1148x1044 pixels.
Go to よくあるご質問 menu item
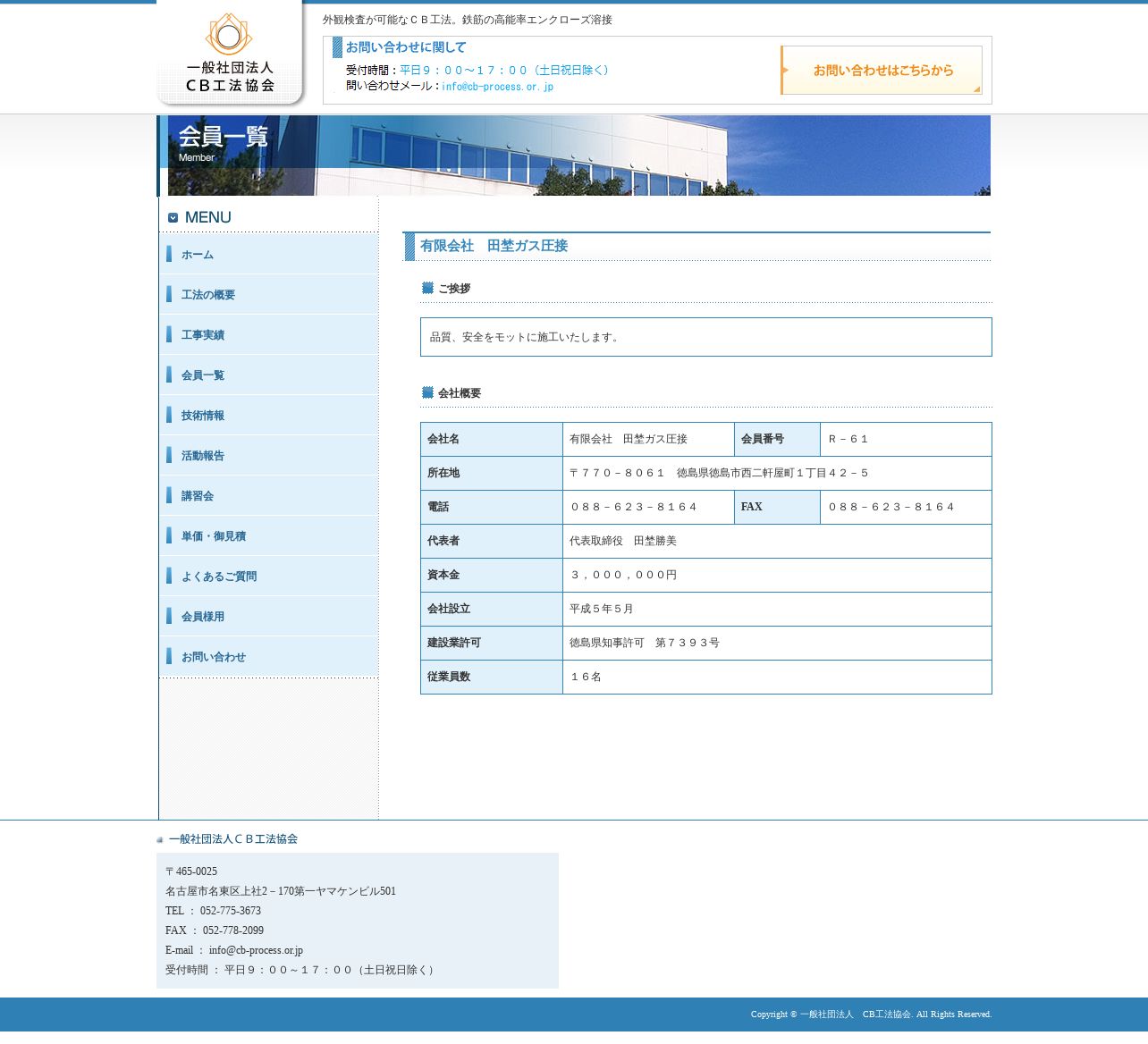pyautogui.click(x=268, y=577)
